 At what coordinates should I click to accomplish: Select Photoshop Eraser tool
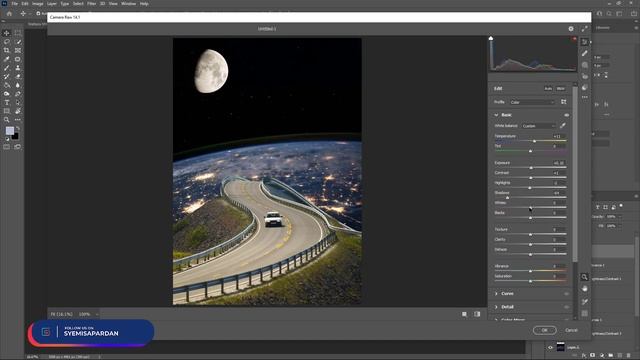pos(18,76)
